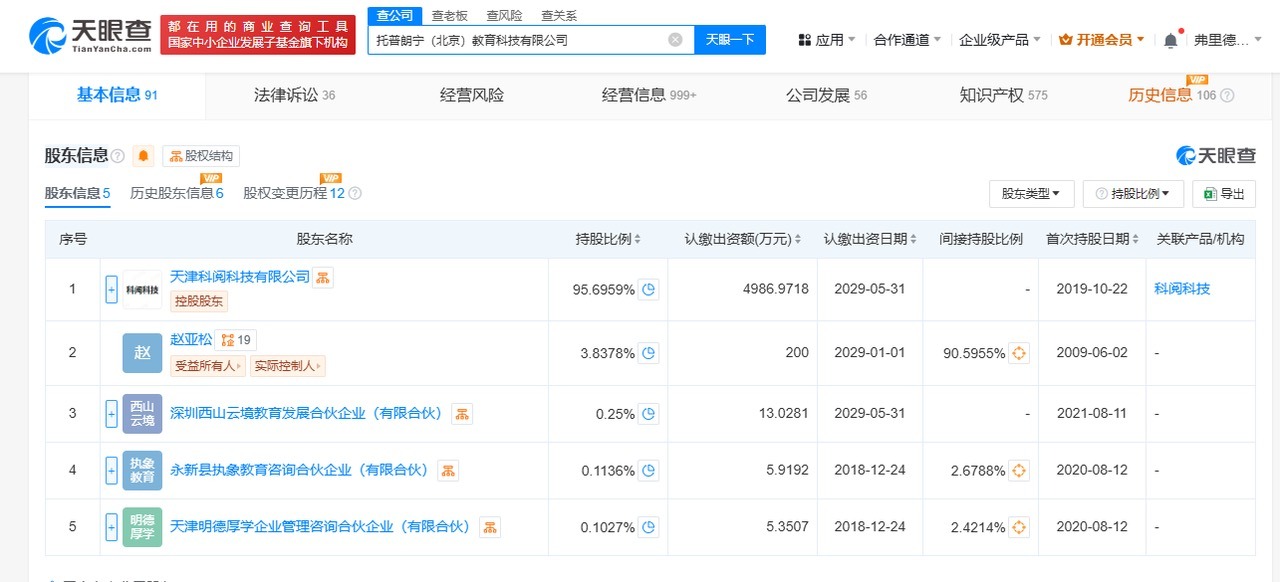This screenshot has height=582, width=1280.
Task: Click clock history icon next to 95.6959%
Action: pos(647,288)
